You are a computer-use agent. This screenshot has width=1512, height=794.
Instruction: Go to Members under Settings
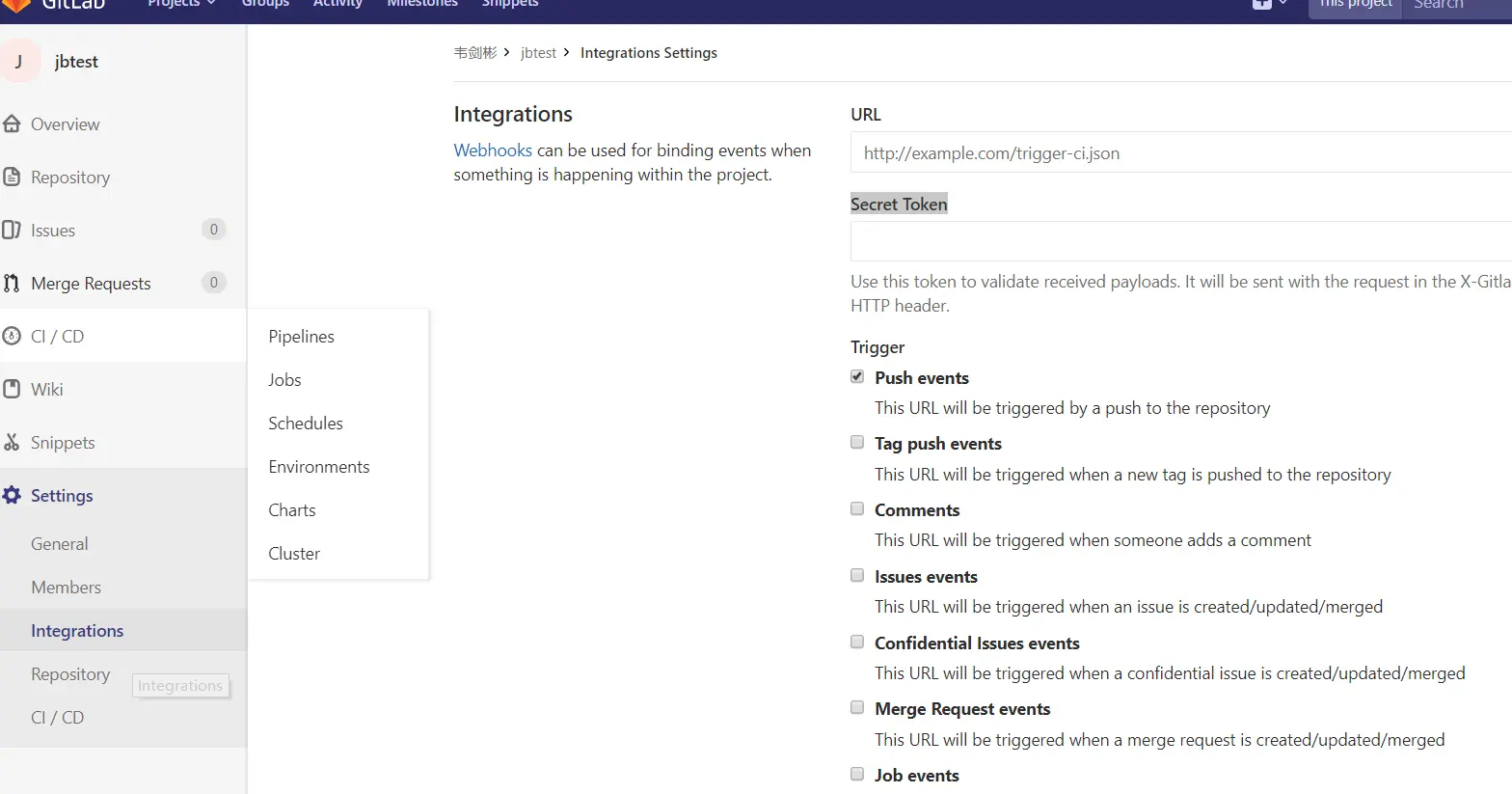[x=66, y=588]
